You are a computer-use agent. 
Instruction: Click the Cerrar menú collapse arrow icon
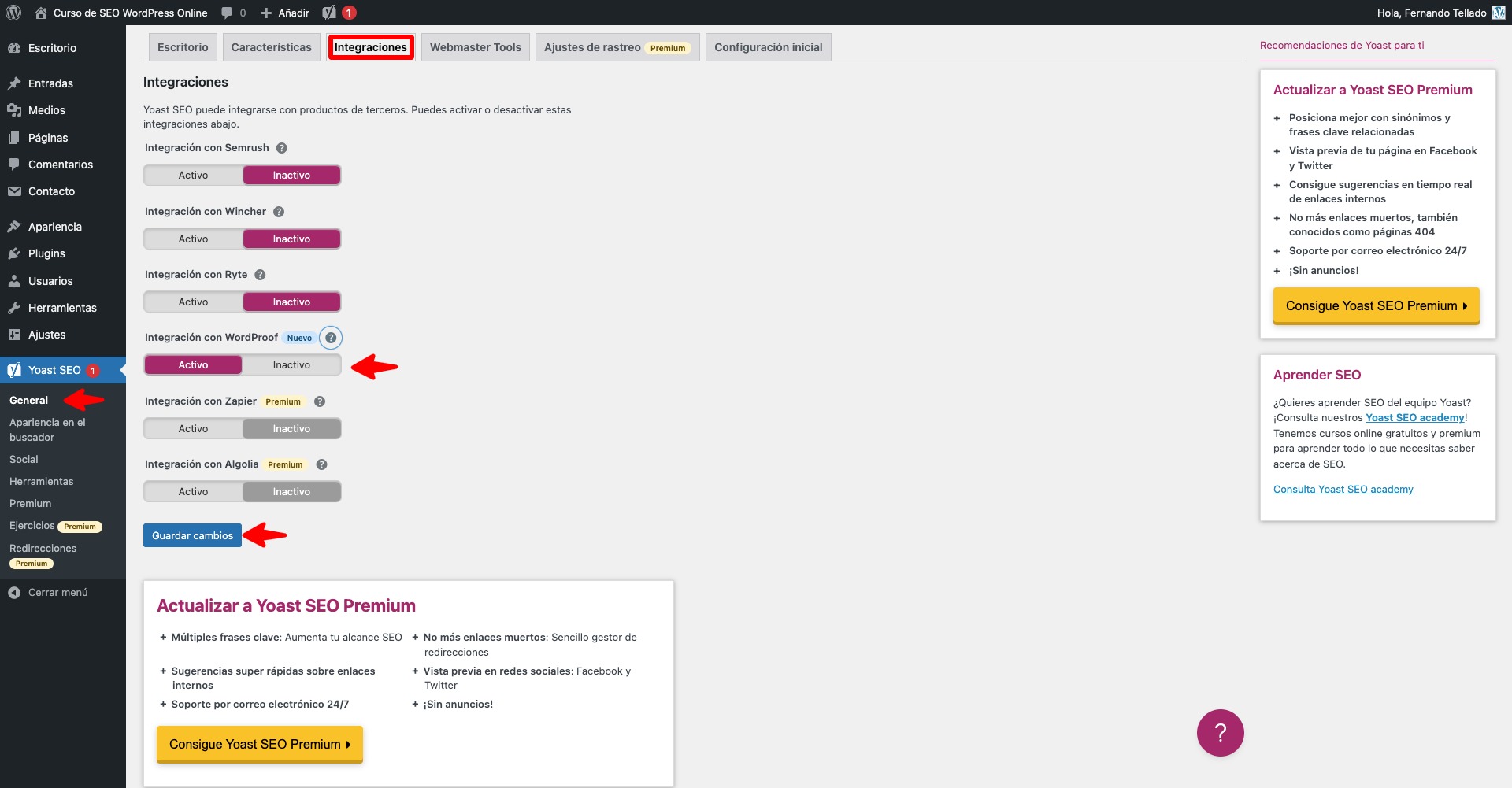point(14,593)
